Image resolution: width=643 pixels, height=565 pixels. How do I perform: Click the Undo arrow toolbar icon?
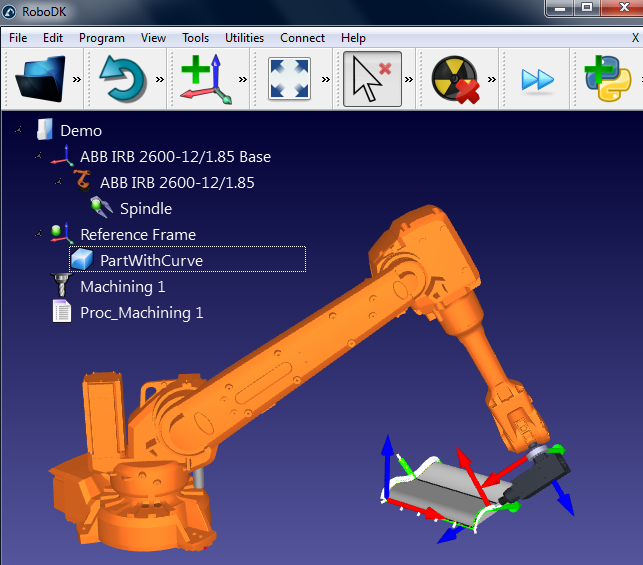123,79
